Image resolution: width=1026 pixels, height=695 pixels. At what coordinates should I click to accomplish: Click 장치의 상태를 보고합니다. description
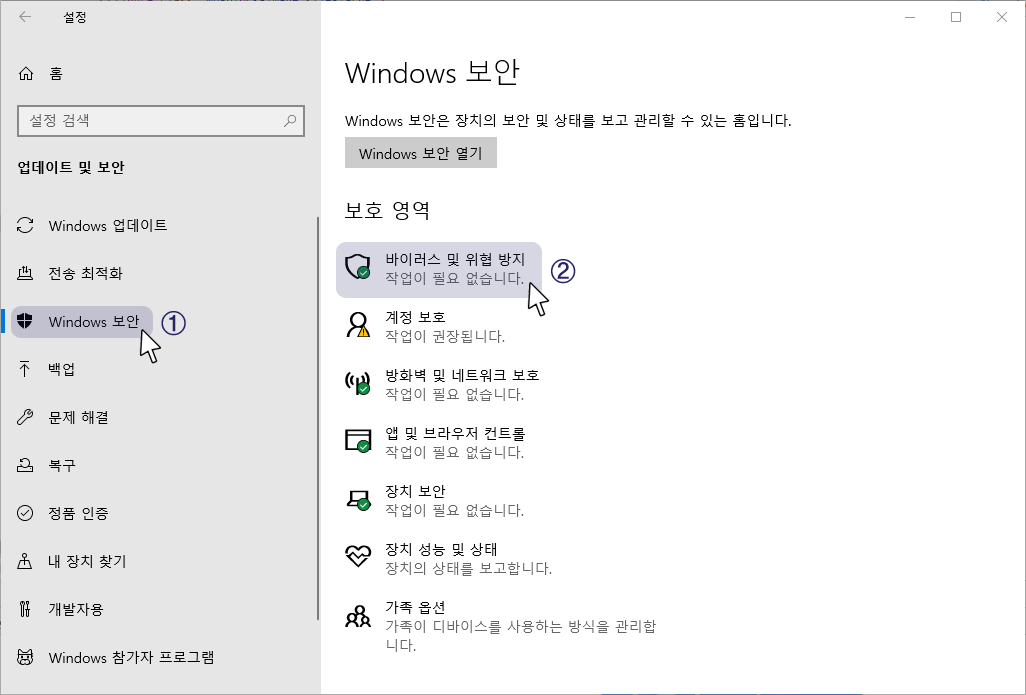click(469, 568)
